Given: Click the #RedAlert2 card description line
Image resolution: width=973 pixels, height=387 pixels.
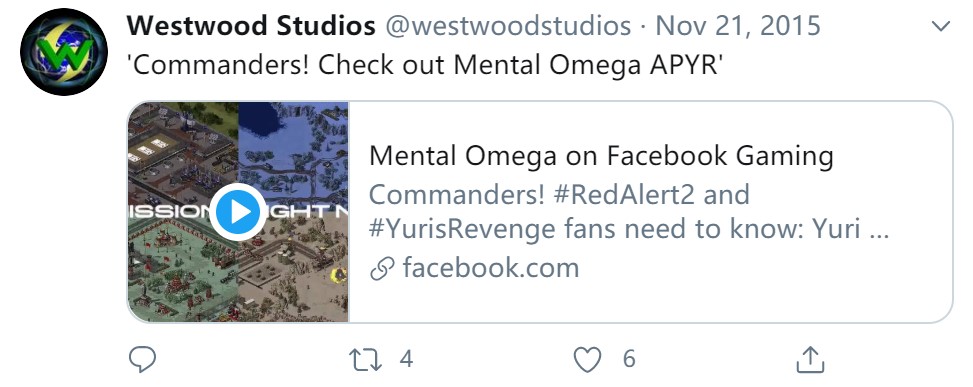Looking at the screenshot, I should click(559, 195).
